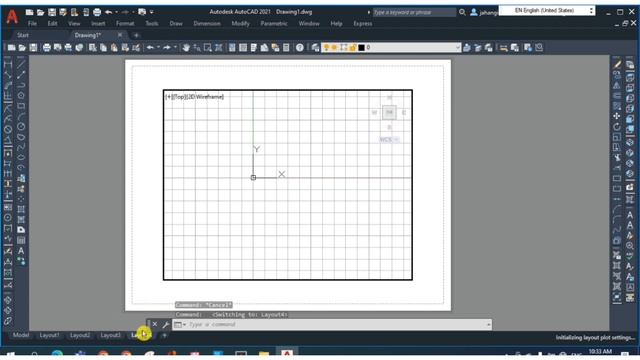Select the Rotate tool in Modify toolbar
Image resolution: width=640 pixels, height=360 pixels.
coord(617,127)
